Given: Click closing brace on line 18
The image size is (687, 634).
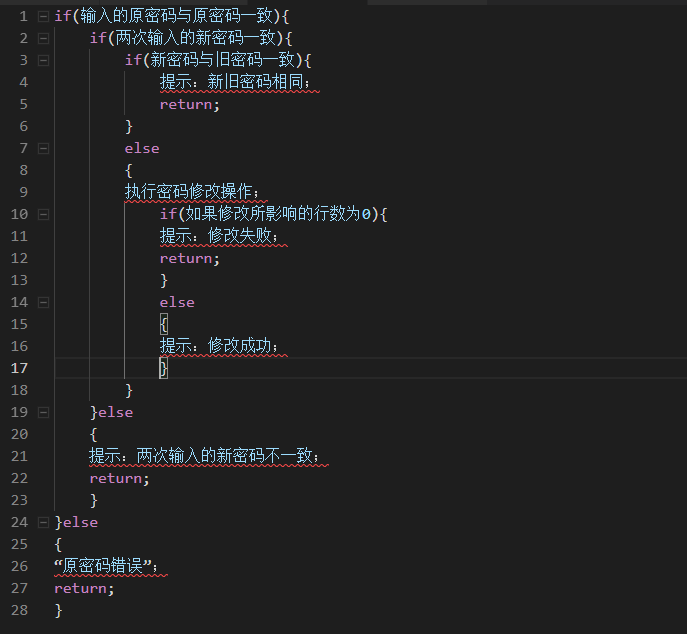Looking at the screenshot, I should click(129, 390).
